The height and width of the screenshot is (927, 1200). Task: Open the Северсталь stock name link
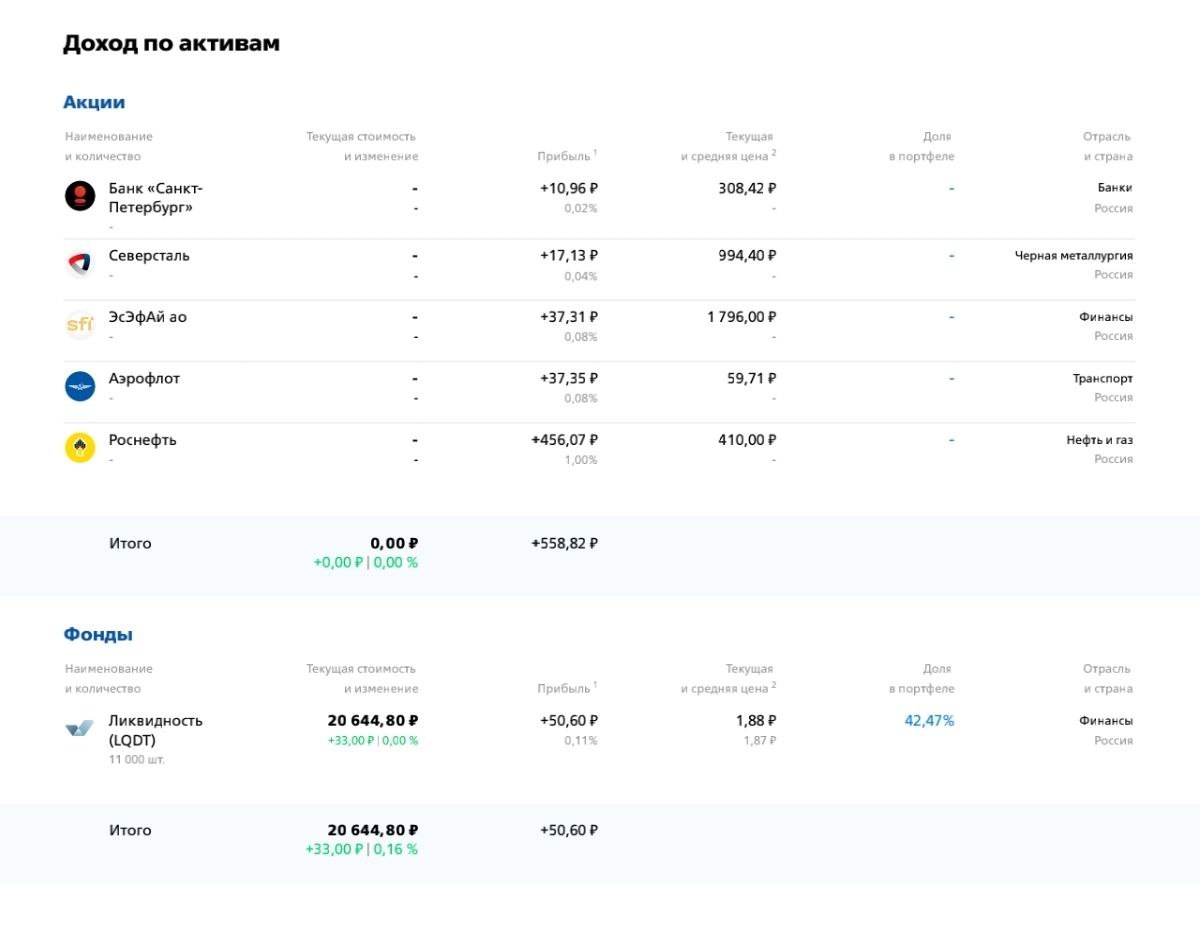click(x=149, y=256)
